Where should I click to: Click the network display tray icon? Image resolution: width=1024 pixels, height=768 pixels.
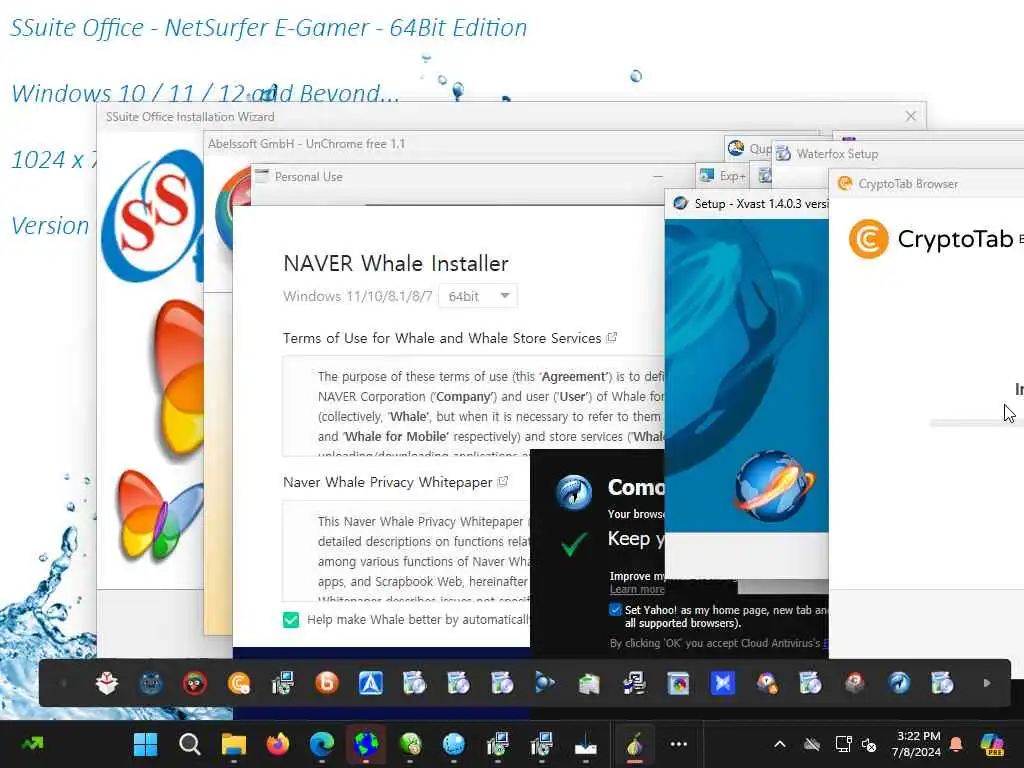tap(843, 744)
